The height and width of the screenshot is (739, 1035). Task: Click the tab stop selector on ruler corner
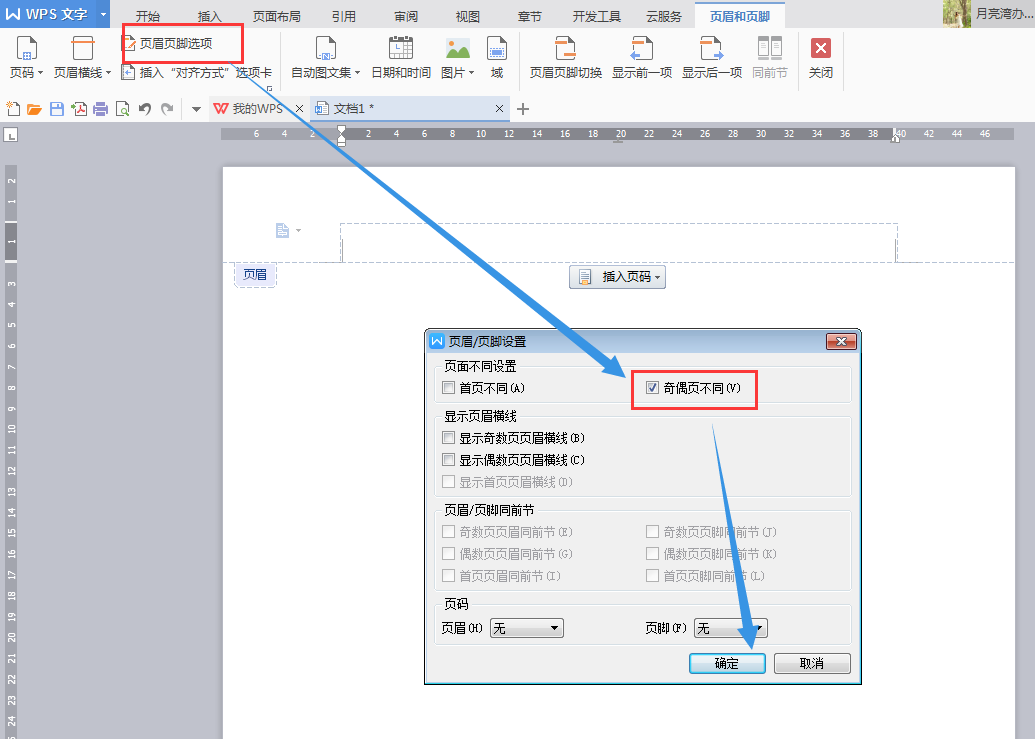click(x=11, y=135)
